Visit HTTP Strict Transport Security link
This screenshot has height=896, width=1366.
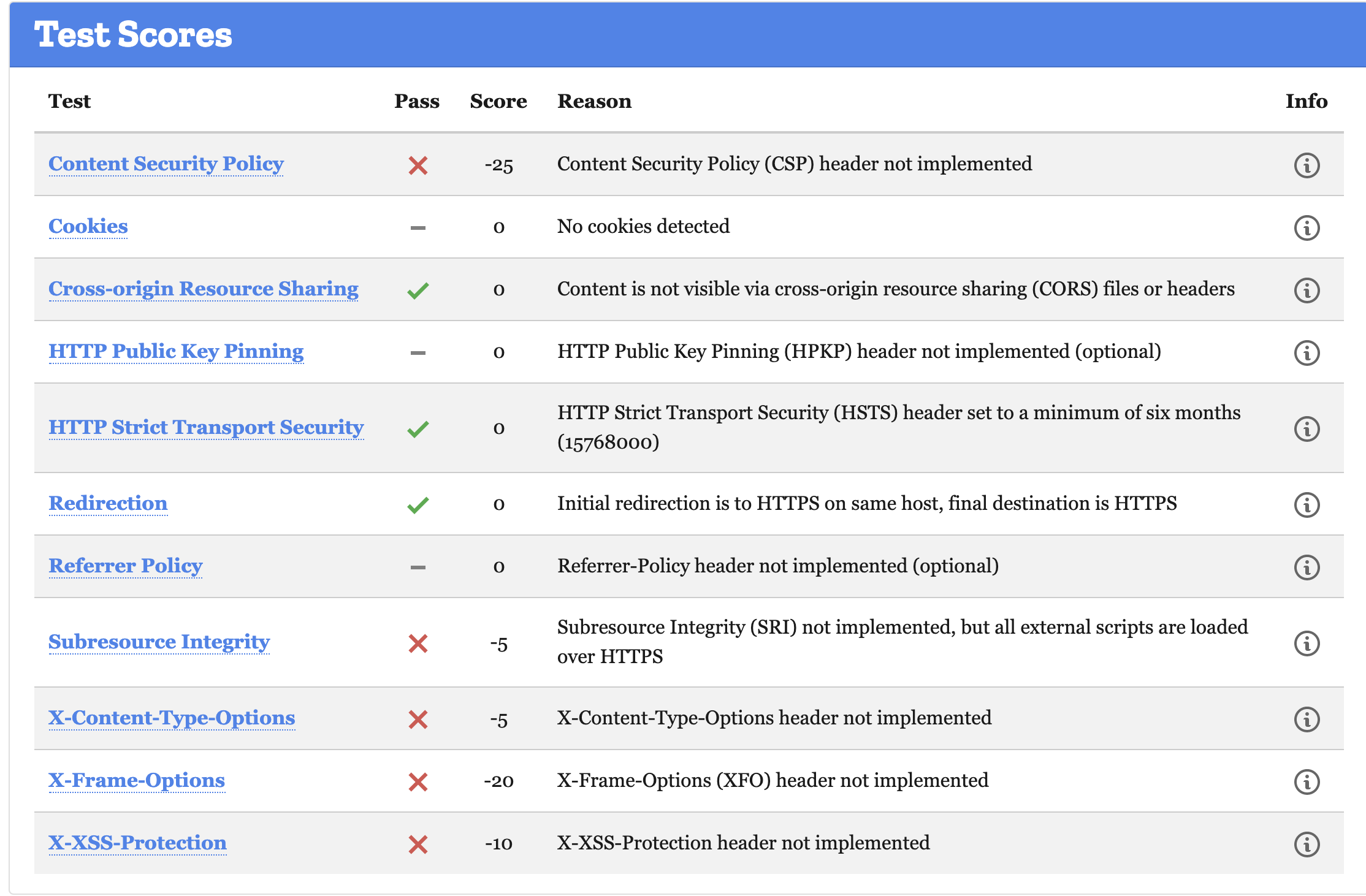pyautogui.click(x=206, y=428)
